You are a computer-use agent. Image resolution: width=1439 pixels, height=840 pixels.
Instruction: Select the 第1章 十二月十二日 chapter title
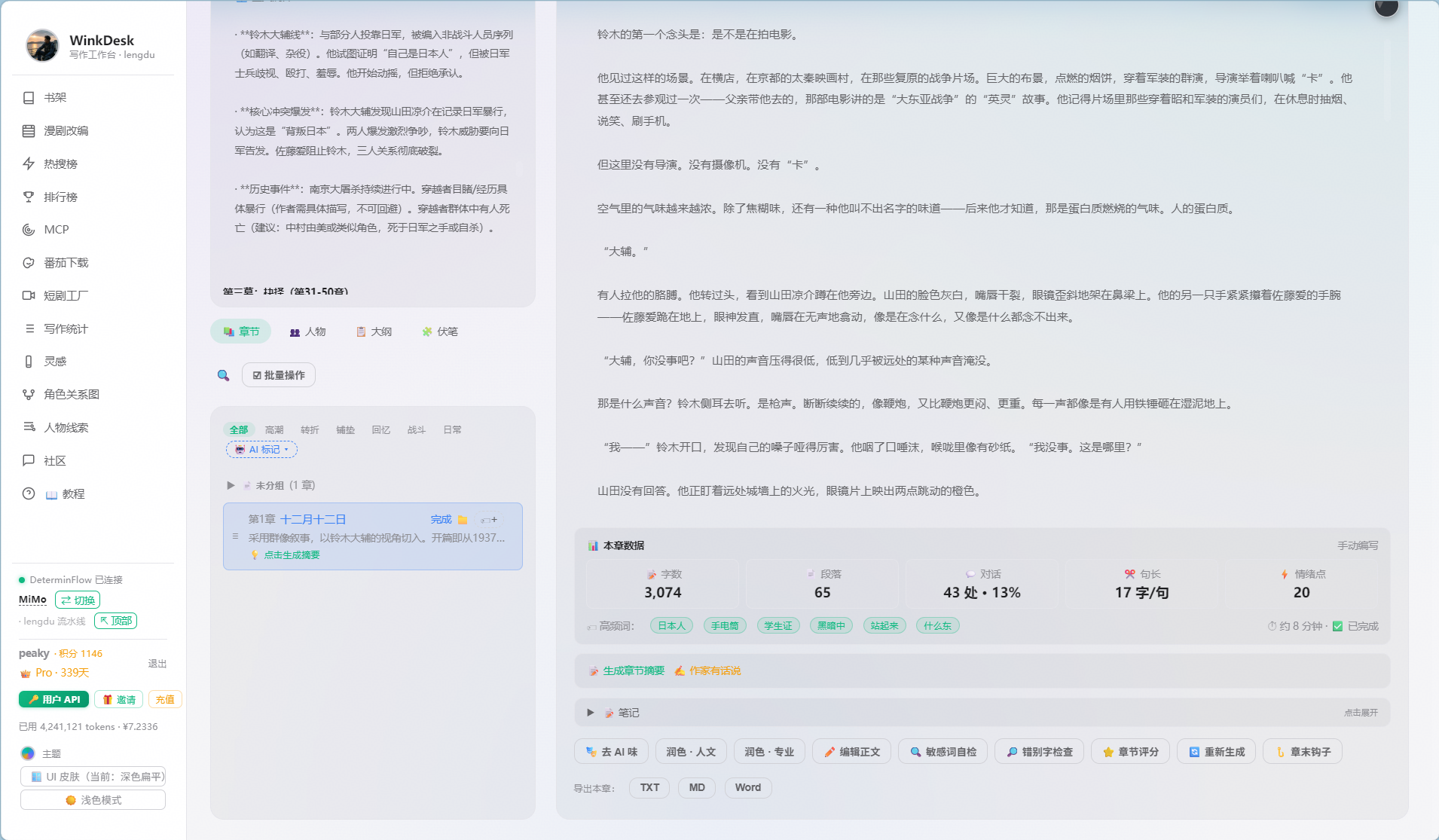[297, 520]
